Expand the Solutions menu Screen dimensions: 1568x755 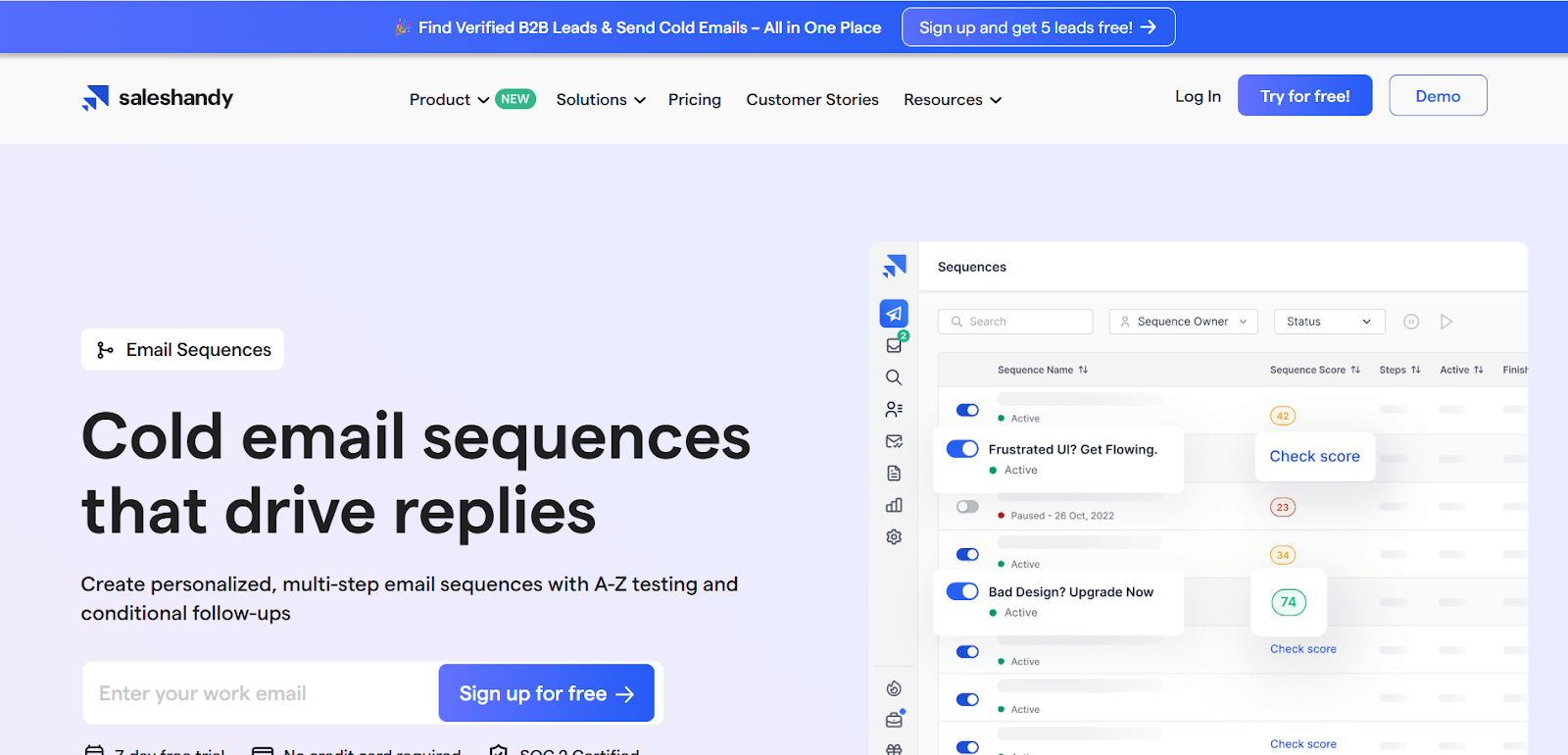(x=601, y=100)
